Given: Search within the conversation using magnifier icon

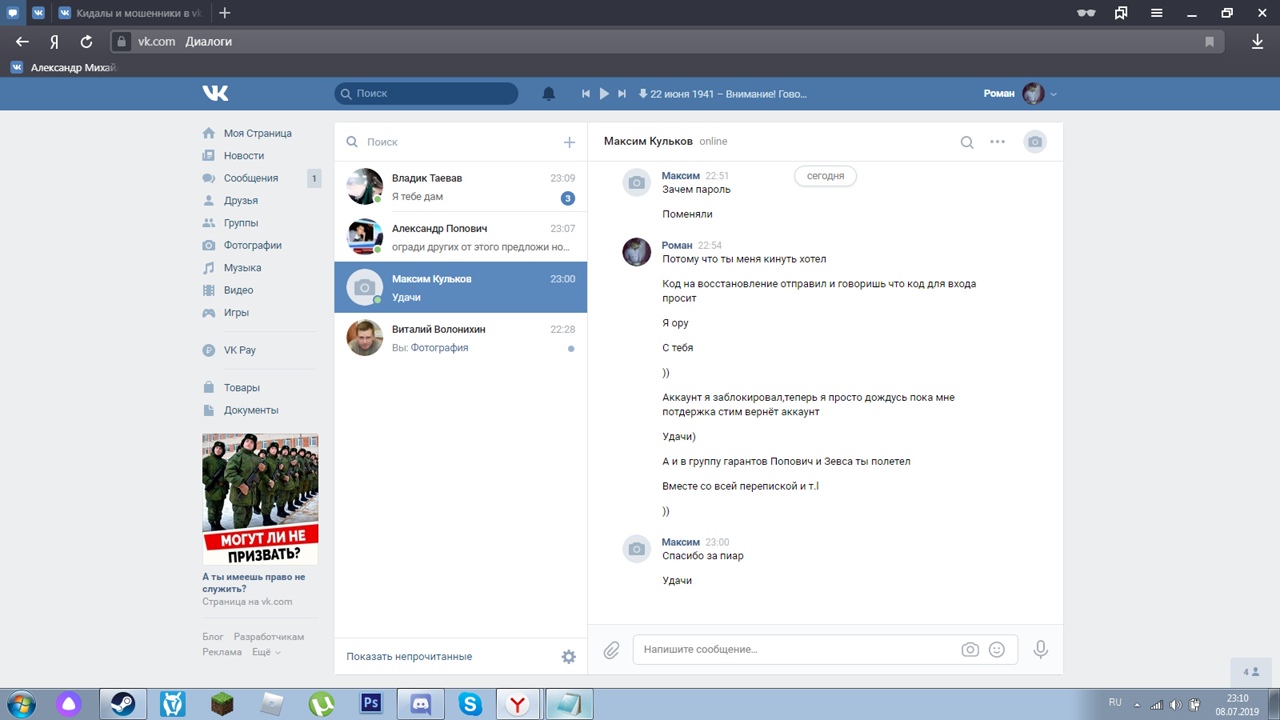Looking at the screenshot, I should click(x=966, y=142).
